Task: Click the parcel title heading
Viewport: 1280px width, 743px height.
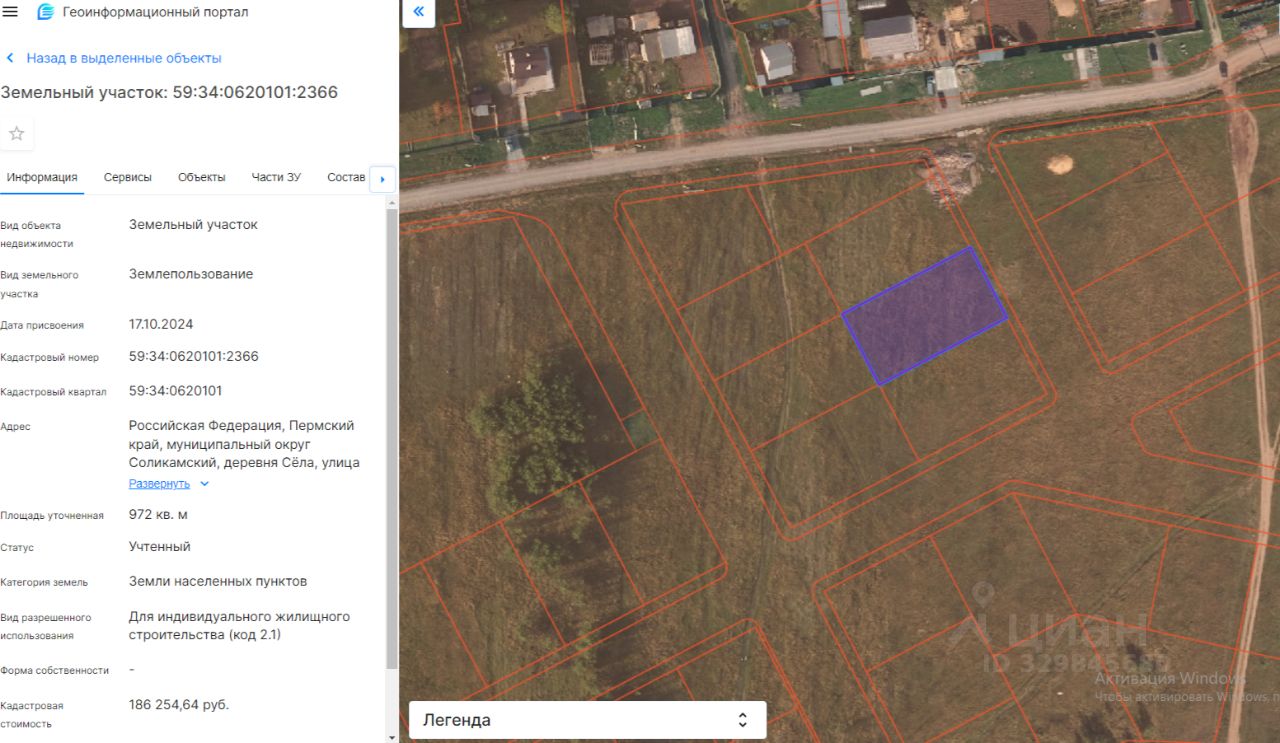Action: [x=169, y=93]
